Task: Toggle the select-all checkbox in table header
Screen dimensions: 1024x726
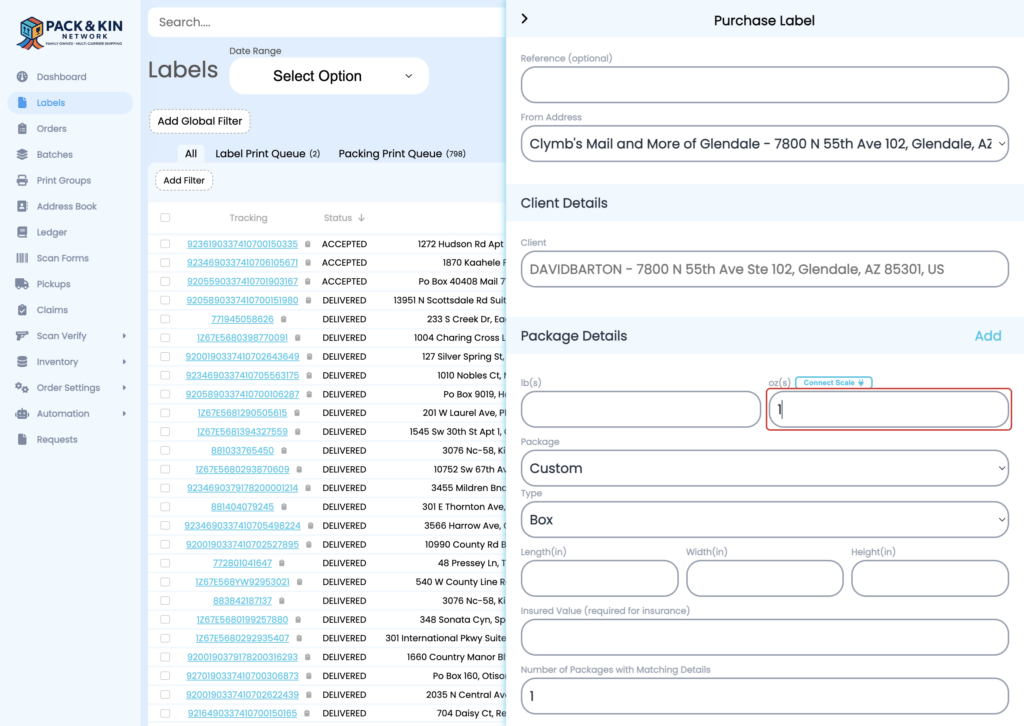Action: (165, 218)
